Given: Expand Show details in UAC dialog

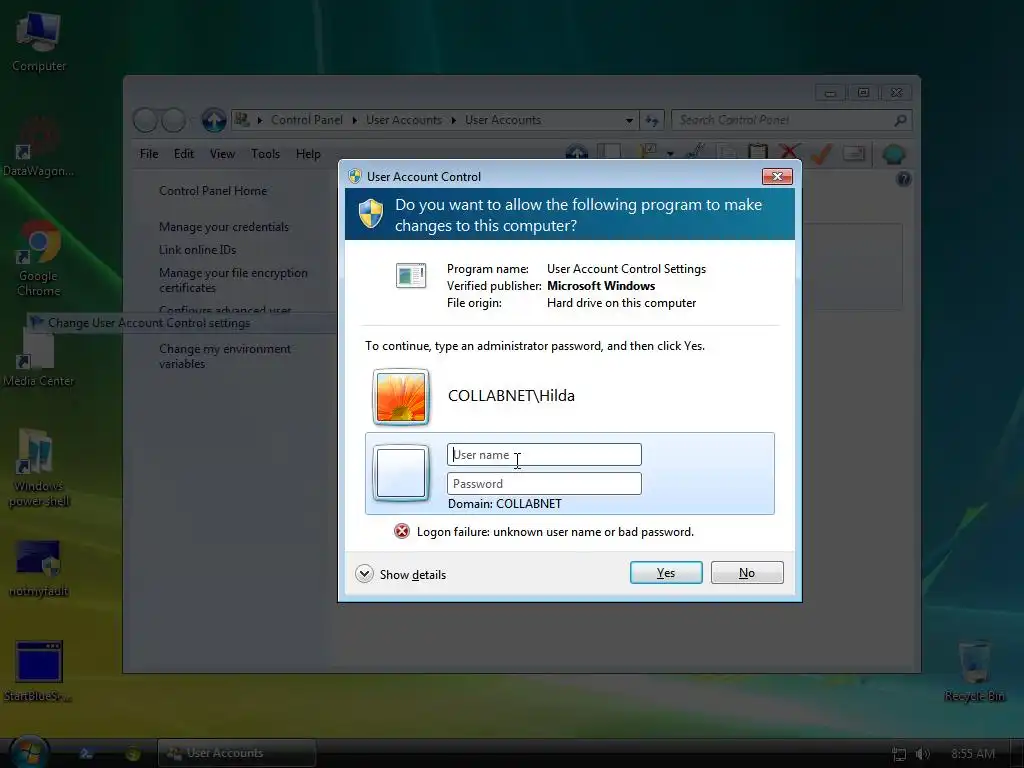Looking at the screenshot, I should 401,574.
